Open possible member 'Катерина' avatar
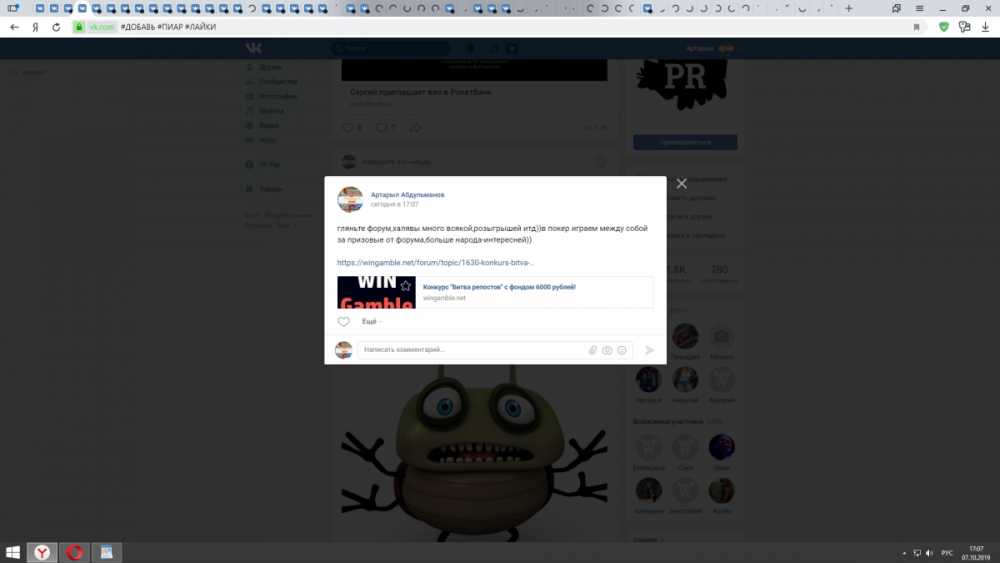Image resolution: width=1000 pixels, height=563 pixels. [x=649, y=490]
